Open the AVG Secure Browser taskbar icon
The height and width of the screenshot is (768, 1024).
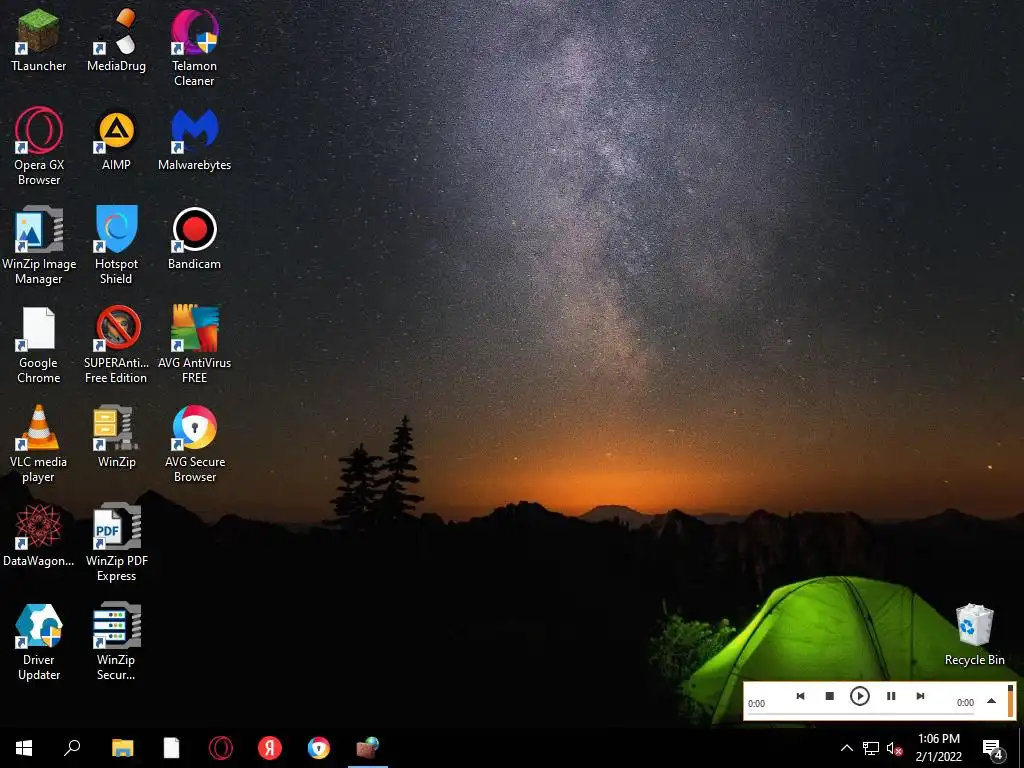(319, 748)
